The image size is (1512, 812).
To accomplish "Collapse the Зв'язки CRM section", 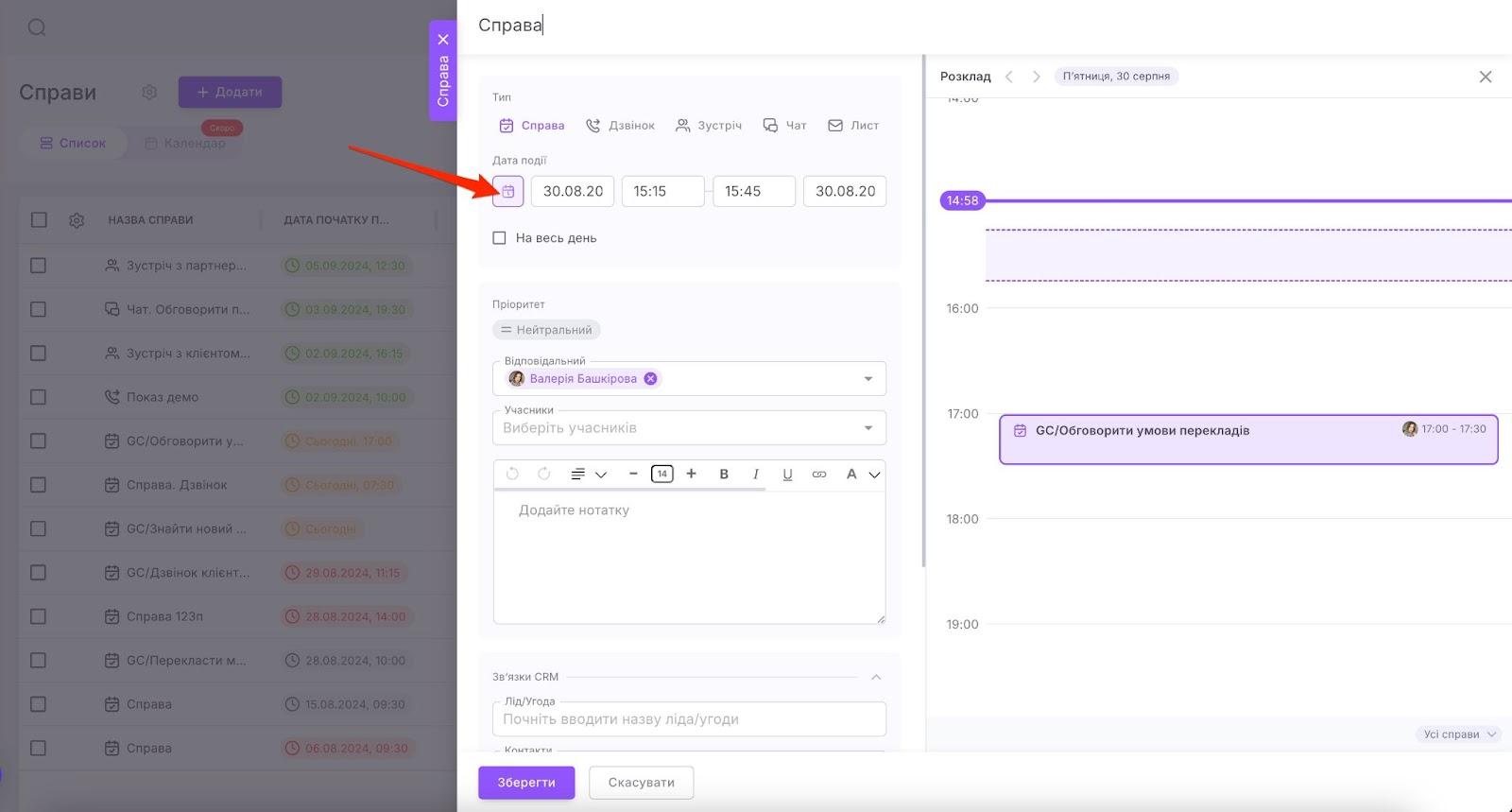I will (876, 677).
